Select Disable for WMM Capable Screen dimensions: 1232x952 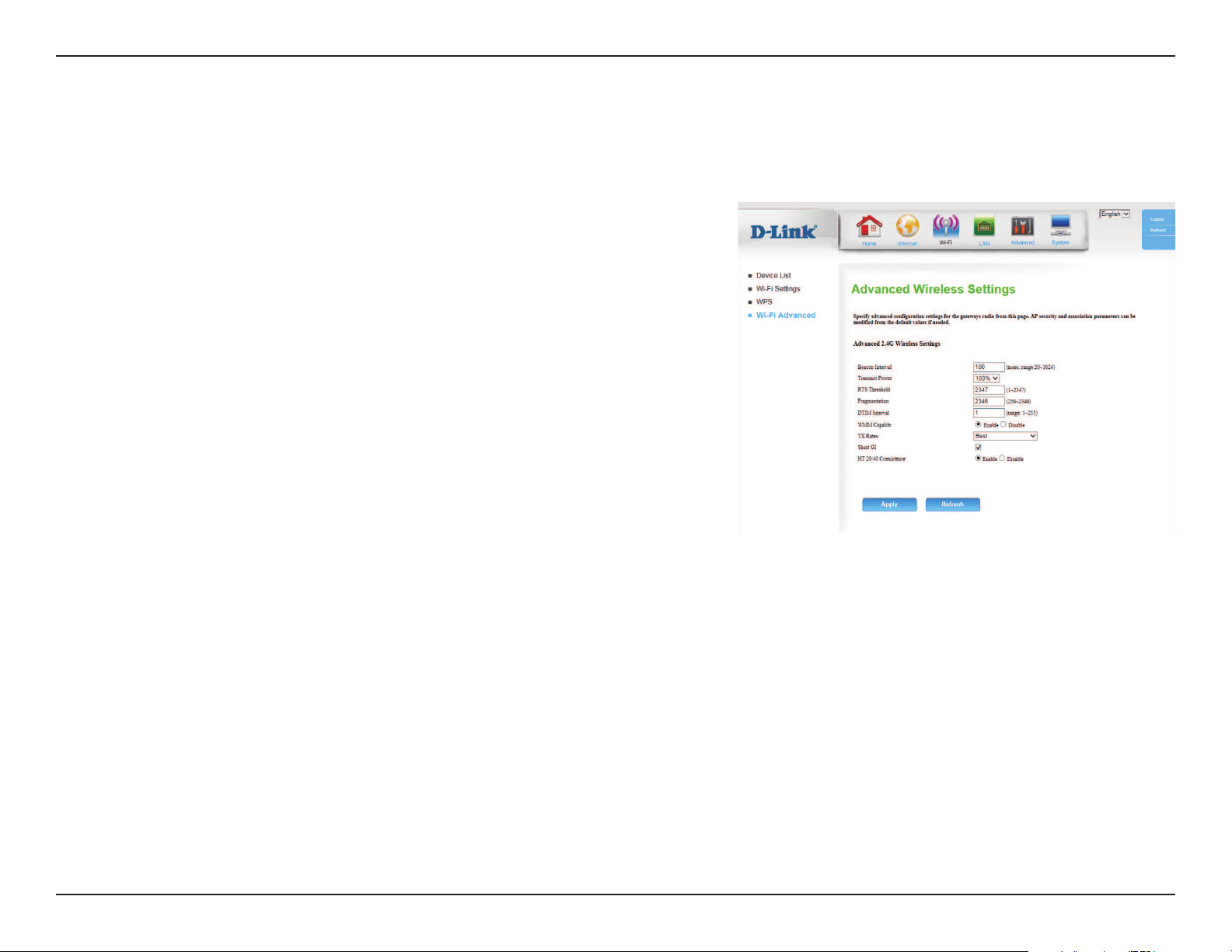tap(1003, 424)
